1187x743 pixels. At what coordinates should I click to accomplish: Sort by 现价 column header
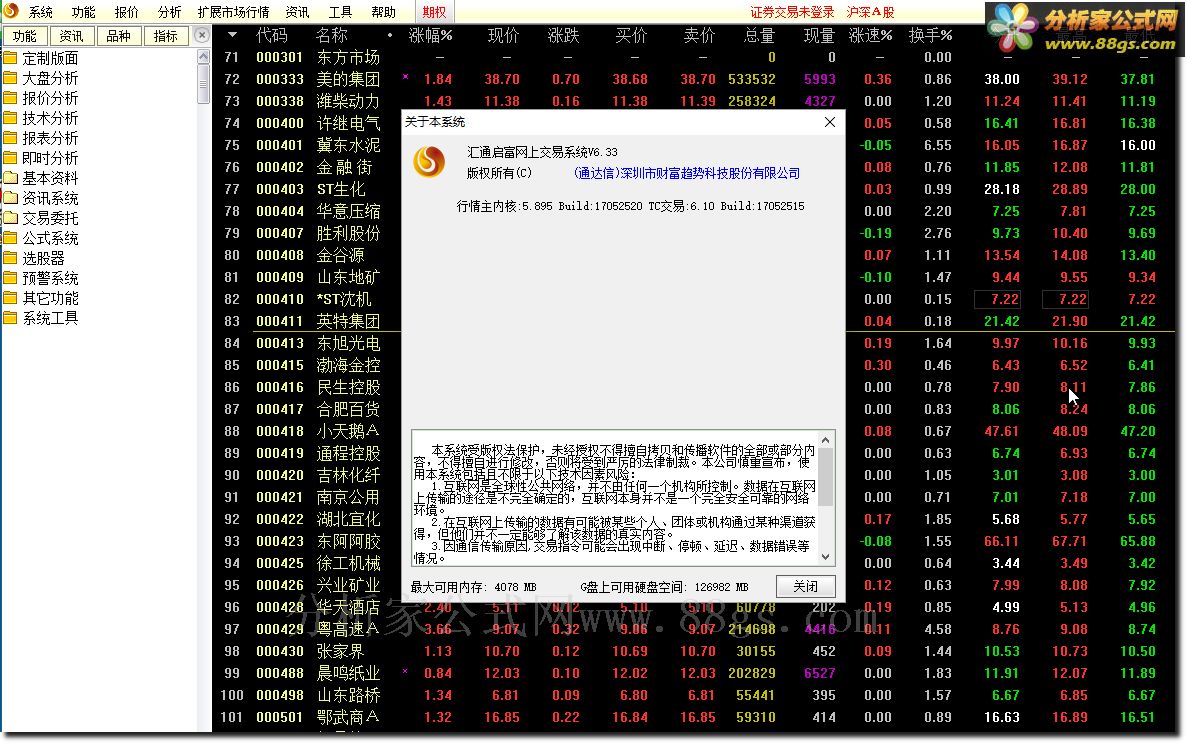(503, 35)
